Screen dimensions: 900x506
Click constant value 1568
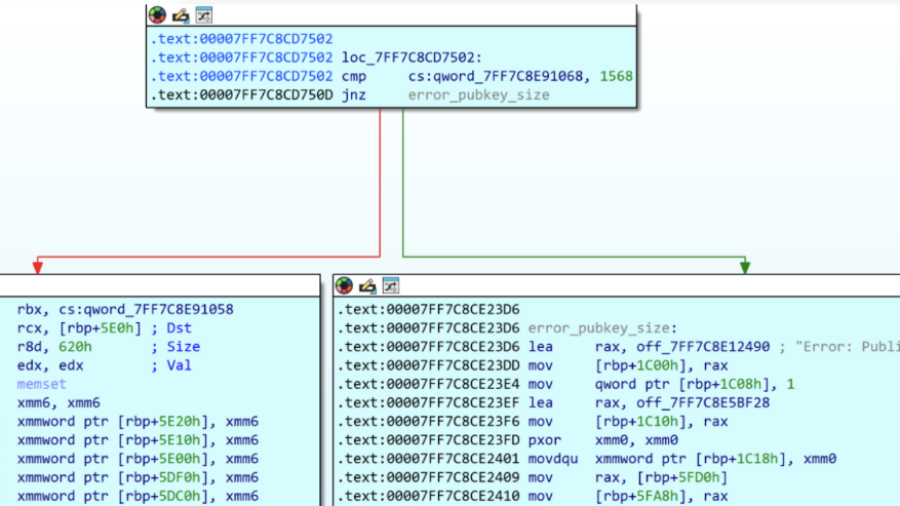616,76
